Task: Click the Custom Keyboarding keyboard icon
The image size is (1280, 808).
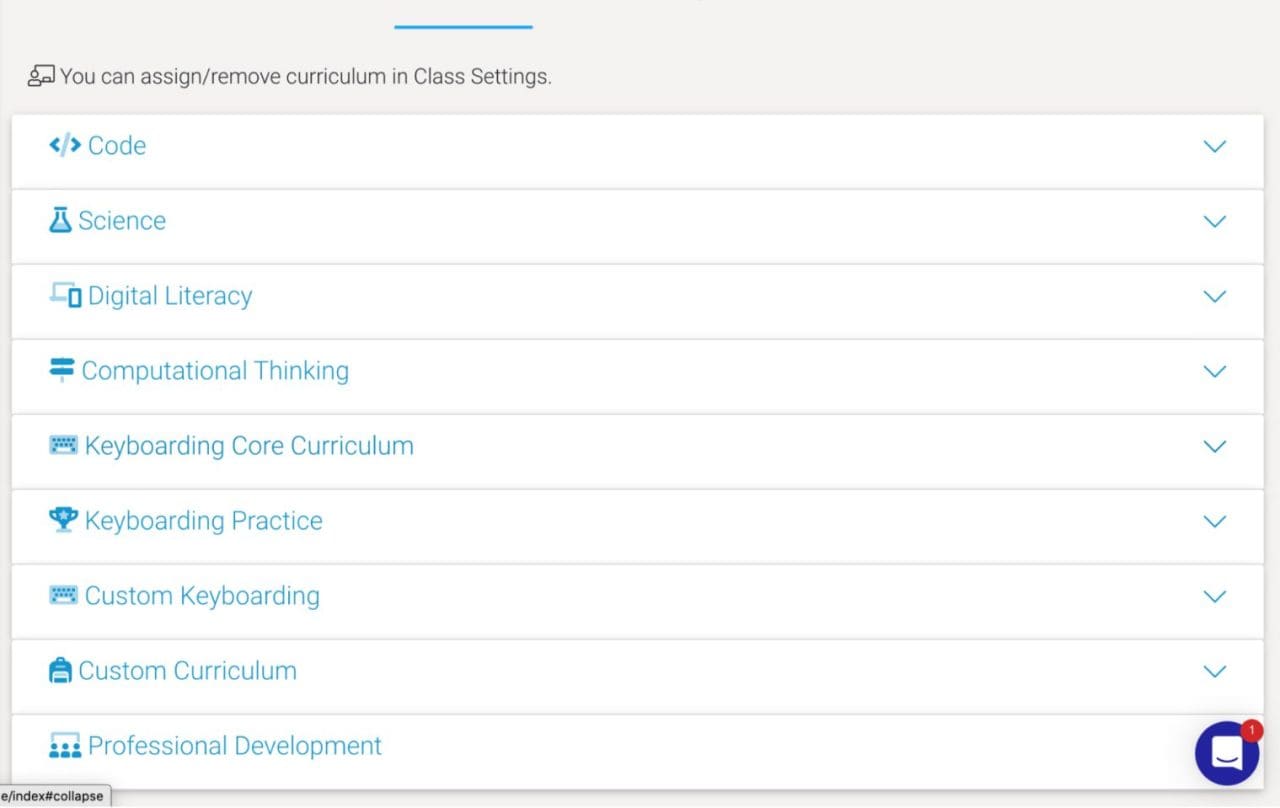Action: [63, 595]
